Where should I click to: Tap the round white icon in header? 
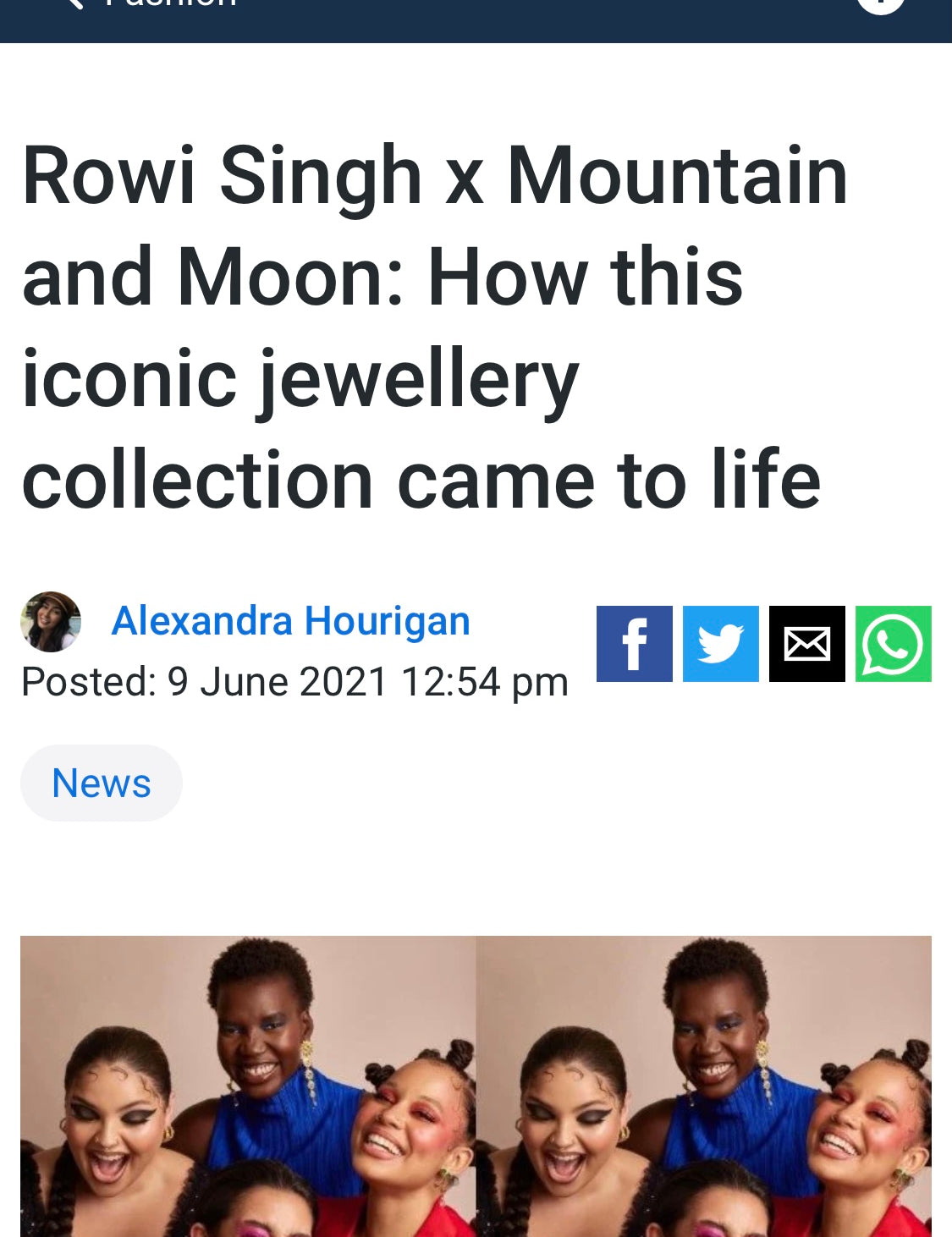pos(881,5)
